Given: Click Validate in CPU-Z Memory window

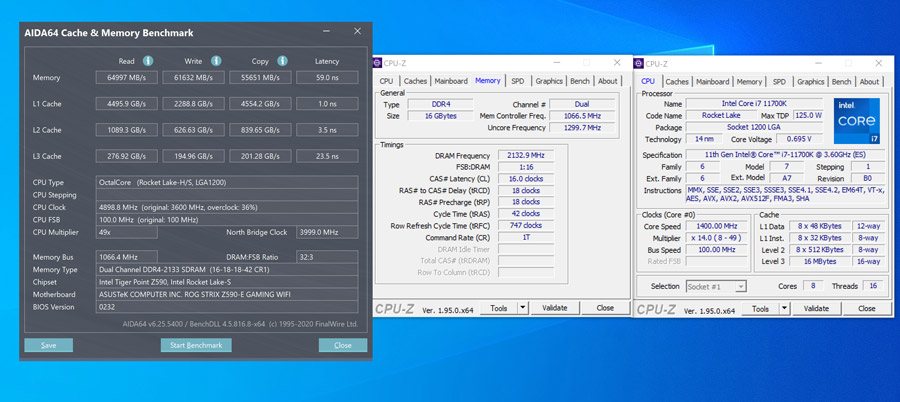Looking at the screenshot, I should (554, 308).
